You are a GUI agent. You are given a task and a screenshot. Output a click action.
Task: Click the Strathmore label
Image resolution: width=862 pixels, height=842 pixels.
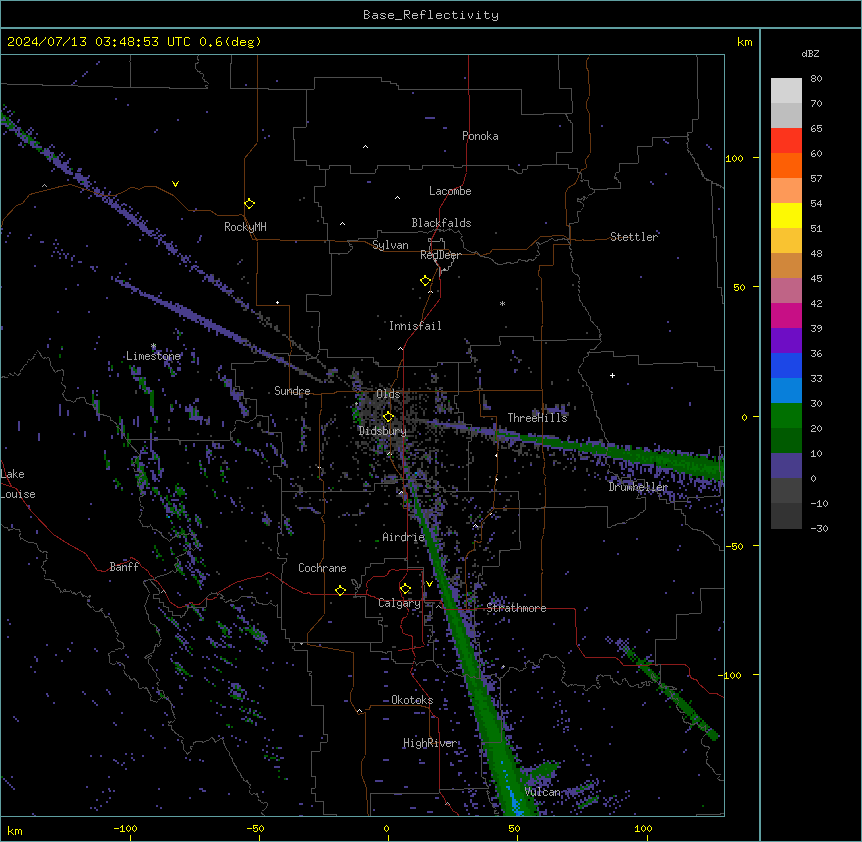pyautogui.click(x=516, y=608)
